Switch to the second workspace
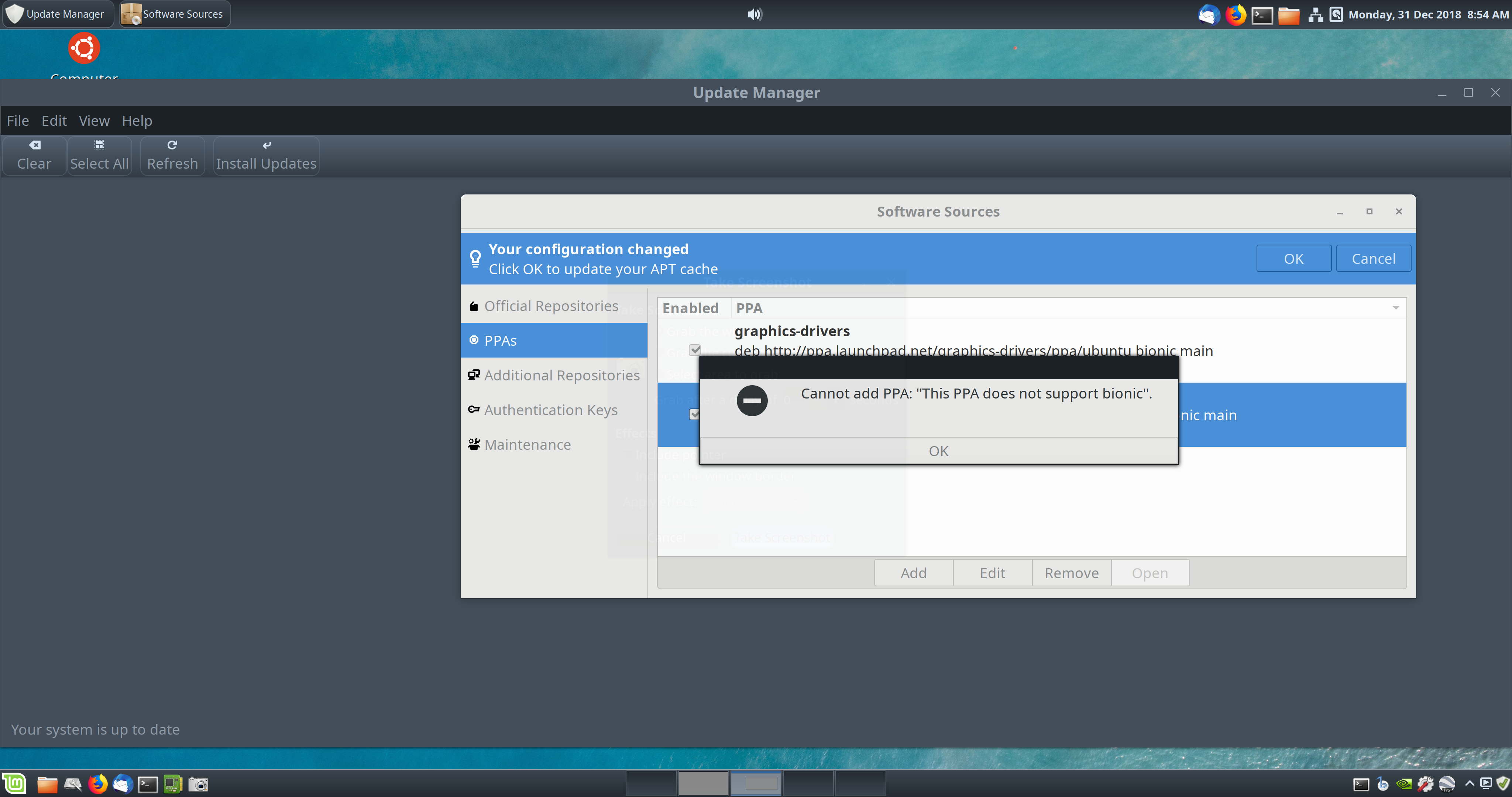 point(703,783)
